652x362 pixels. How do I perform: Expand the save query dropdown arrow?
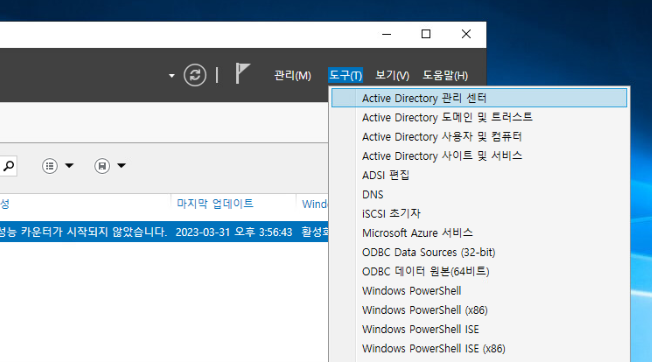[x=121, y=165]
